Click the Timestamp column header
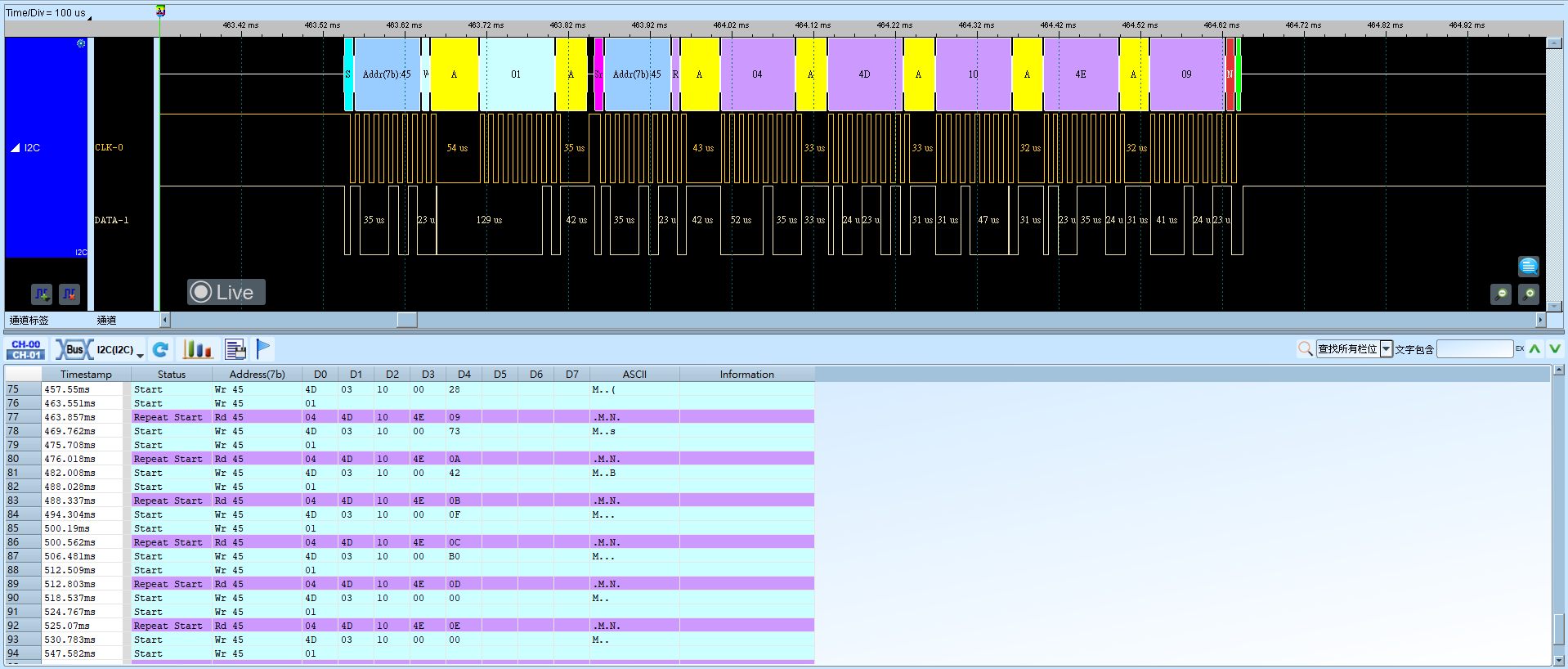Screen dimensions: 1568x669 (86, 375)
